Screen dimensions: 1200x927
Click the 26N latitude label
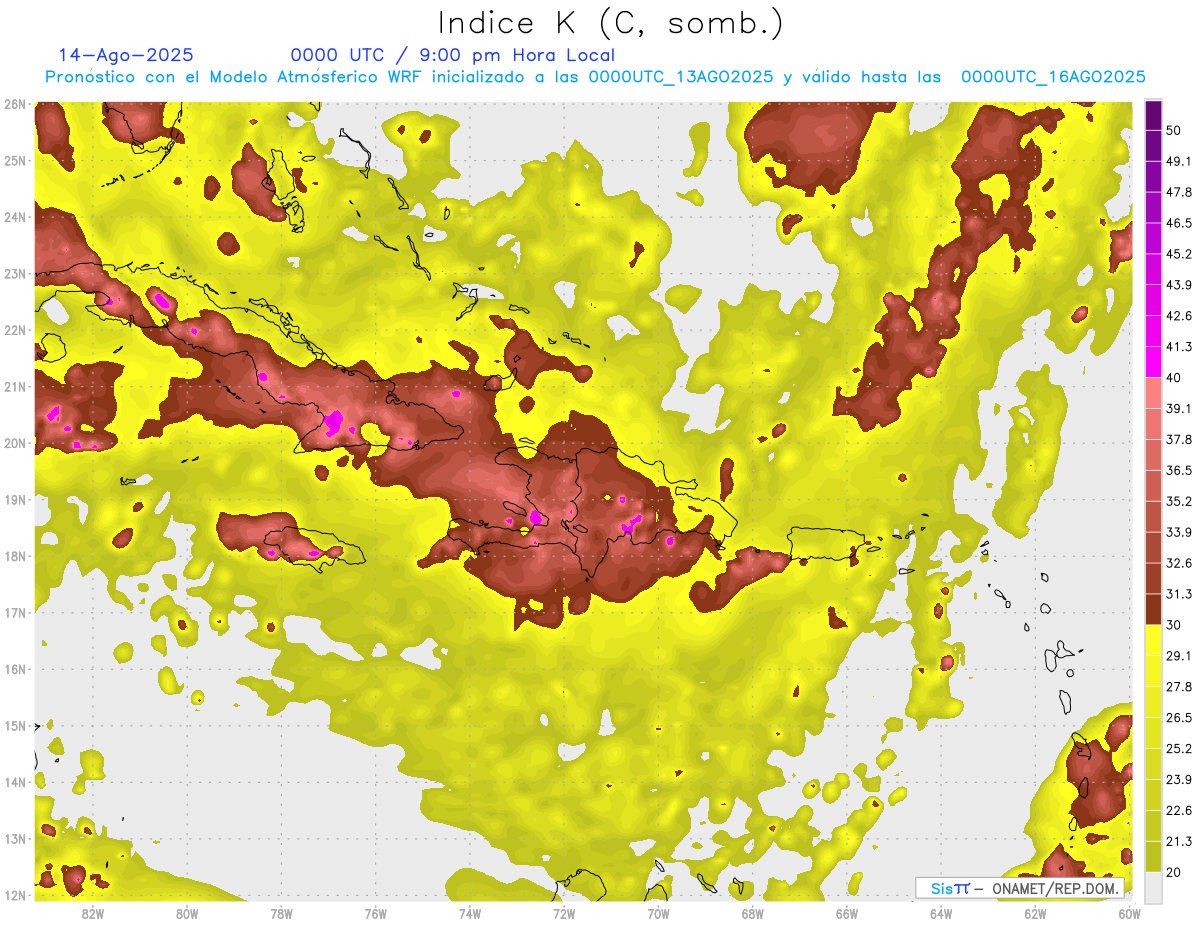(15, 104)
